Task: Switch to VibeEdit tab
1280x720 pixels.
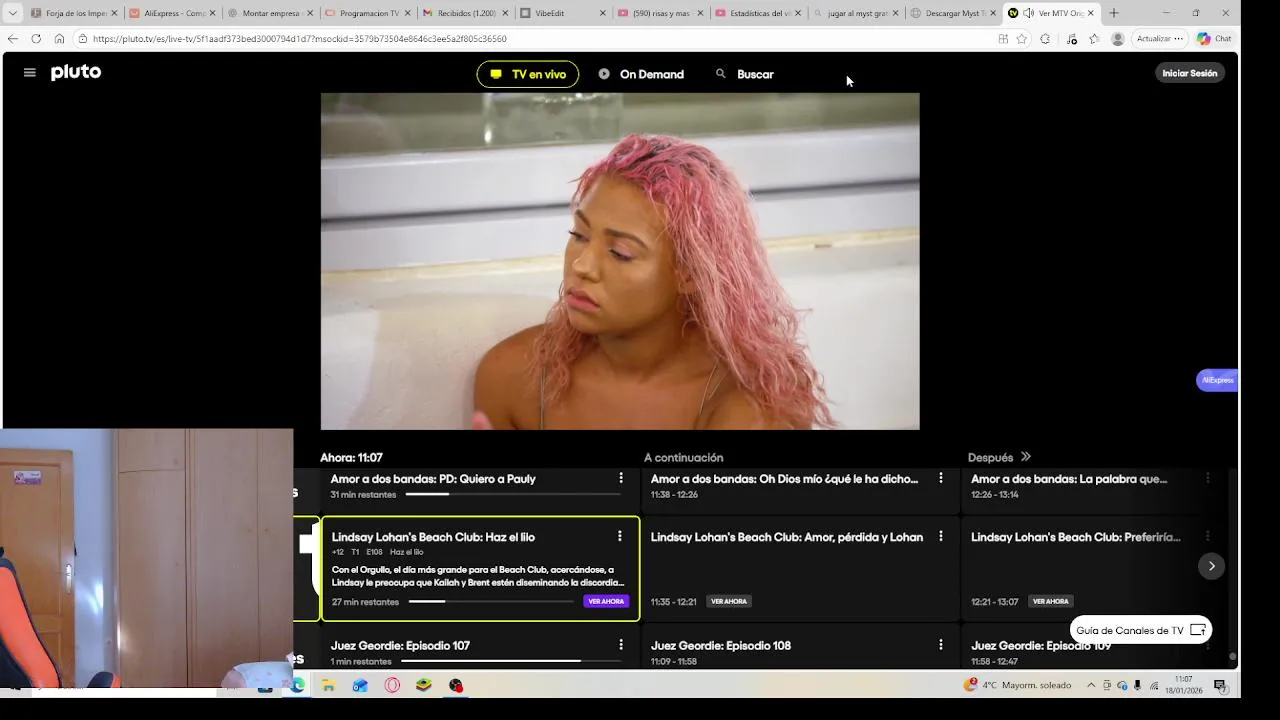Action: (564, 13)
